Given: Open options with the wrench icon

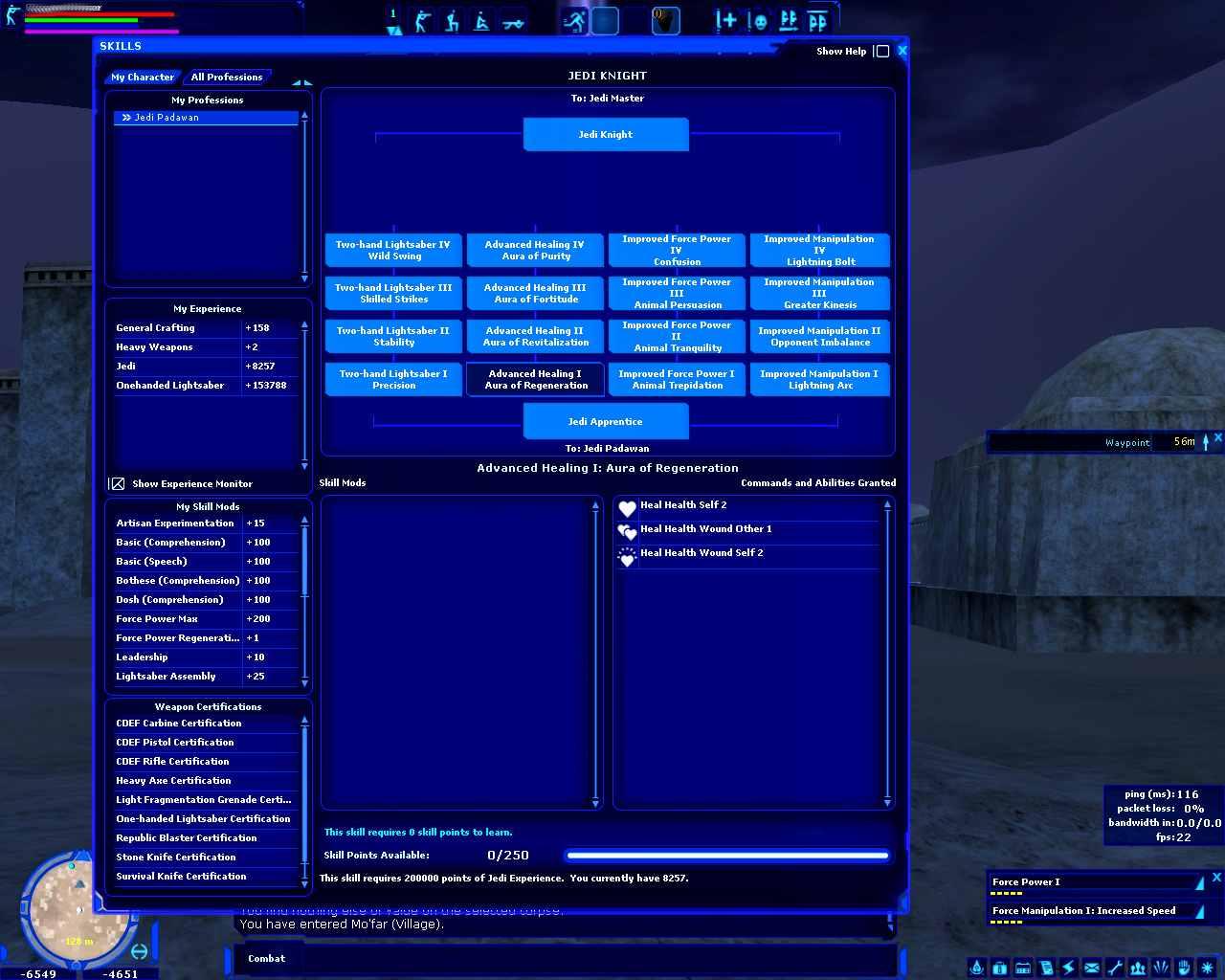Looking at the screenshot, I should tap(1115, 968).
